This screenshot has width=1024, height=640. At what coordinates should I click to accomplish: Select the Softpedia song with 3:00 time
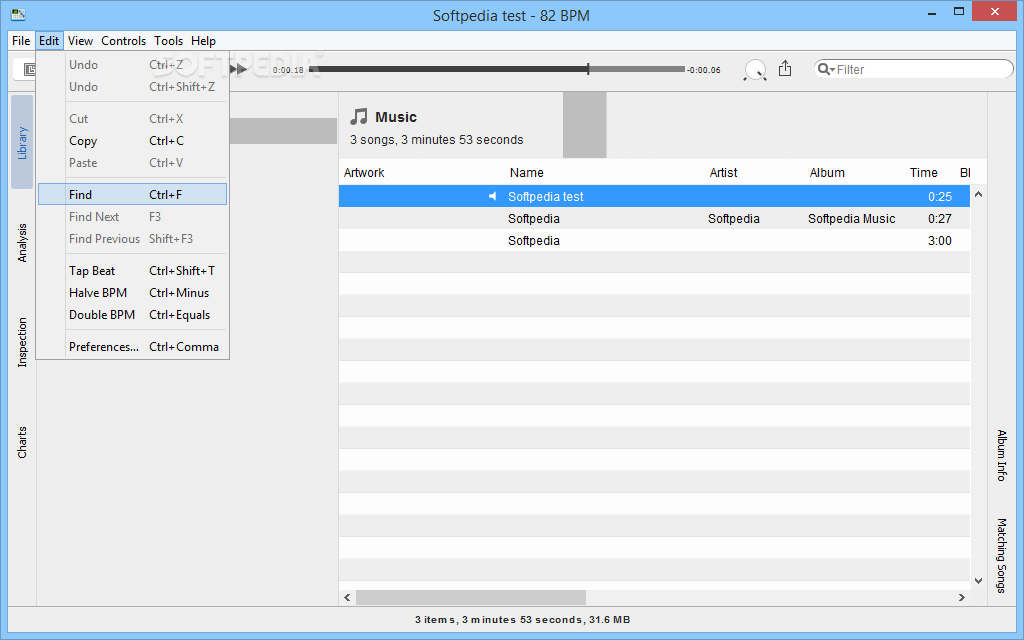coord(654,240)
